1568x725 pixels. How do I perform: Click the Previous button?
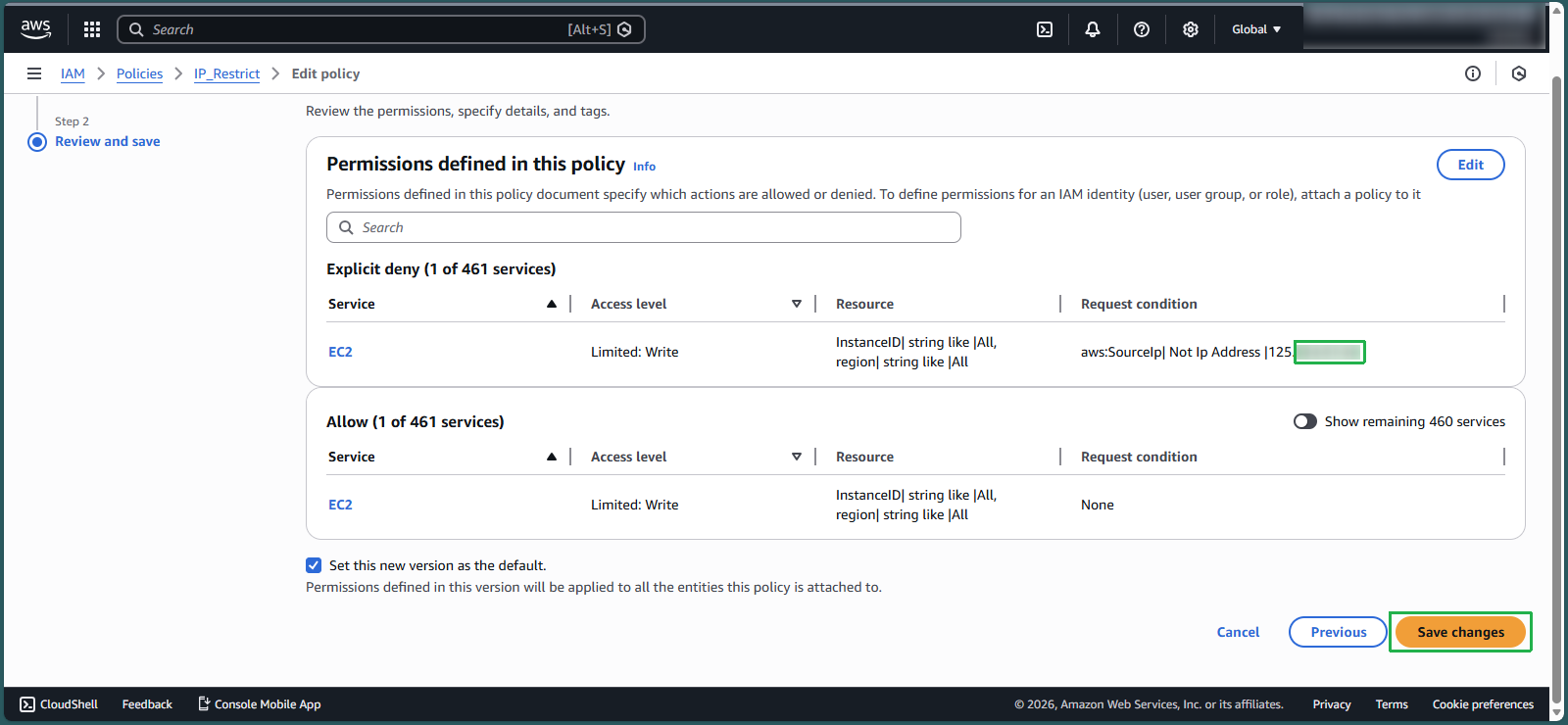[1339, 632]
